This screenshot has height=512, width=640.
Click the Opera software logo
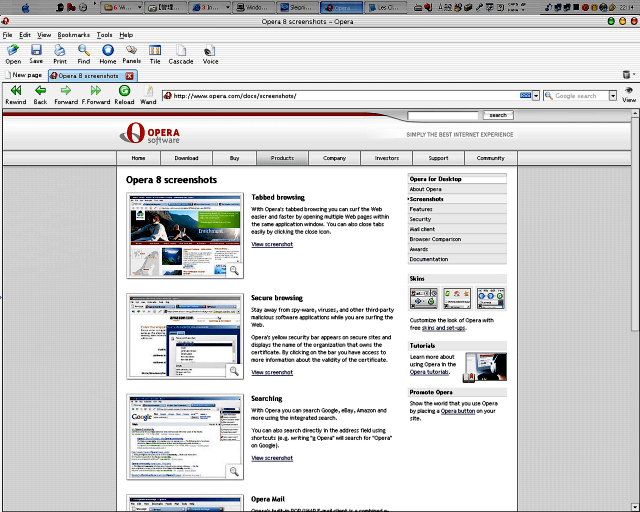coord(150,134)
